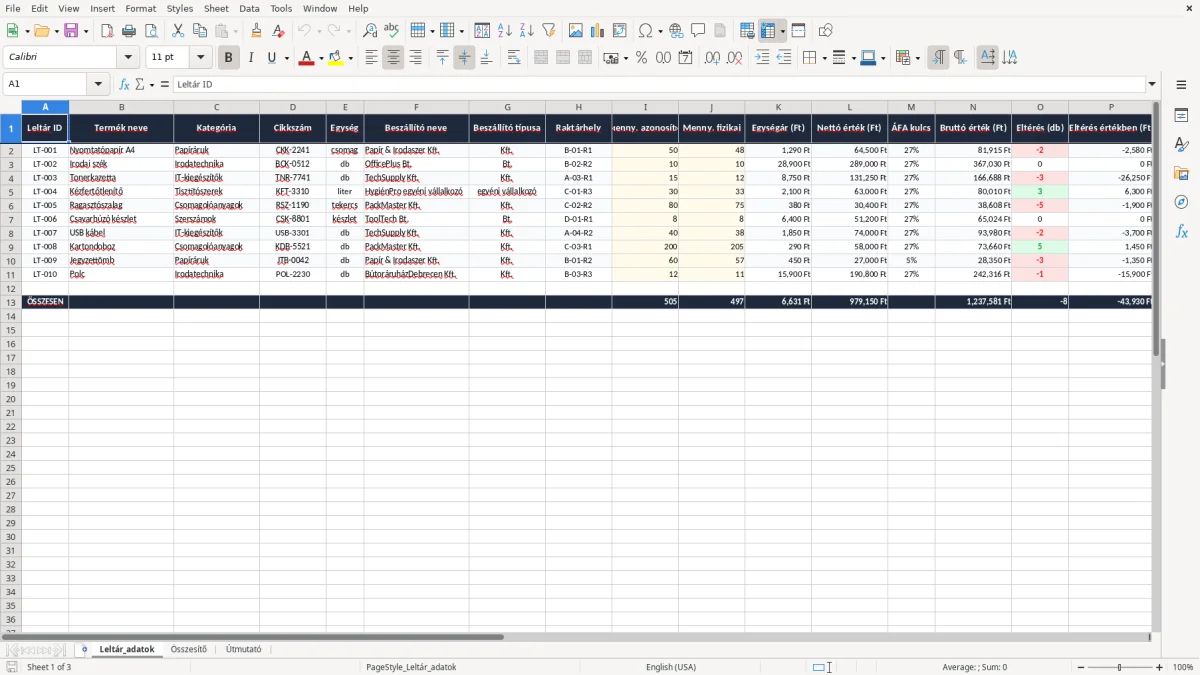The height and width of the screenshot is (675, 1200).
Task: Select row 13 header
Action: click(x=11, y=301)
